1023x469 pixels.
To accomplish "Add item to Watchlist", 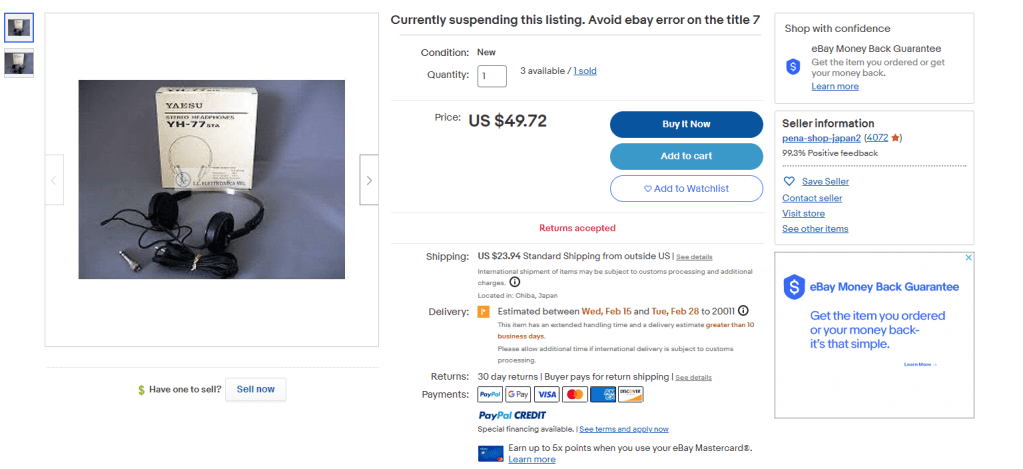I will click(x=686, y=188).
